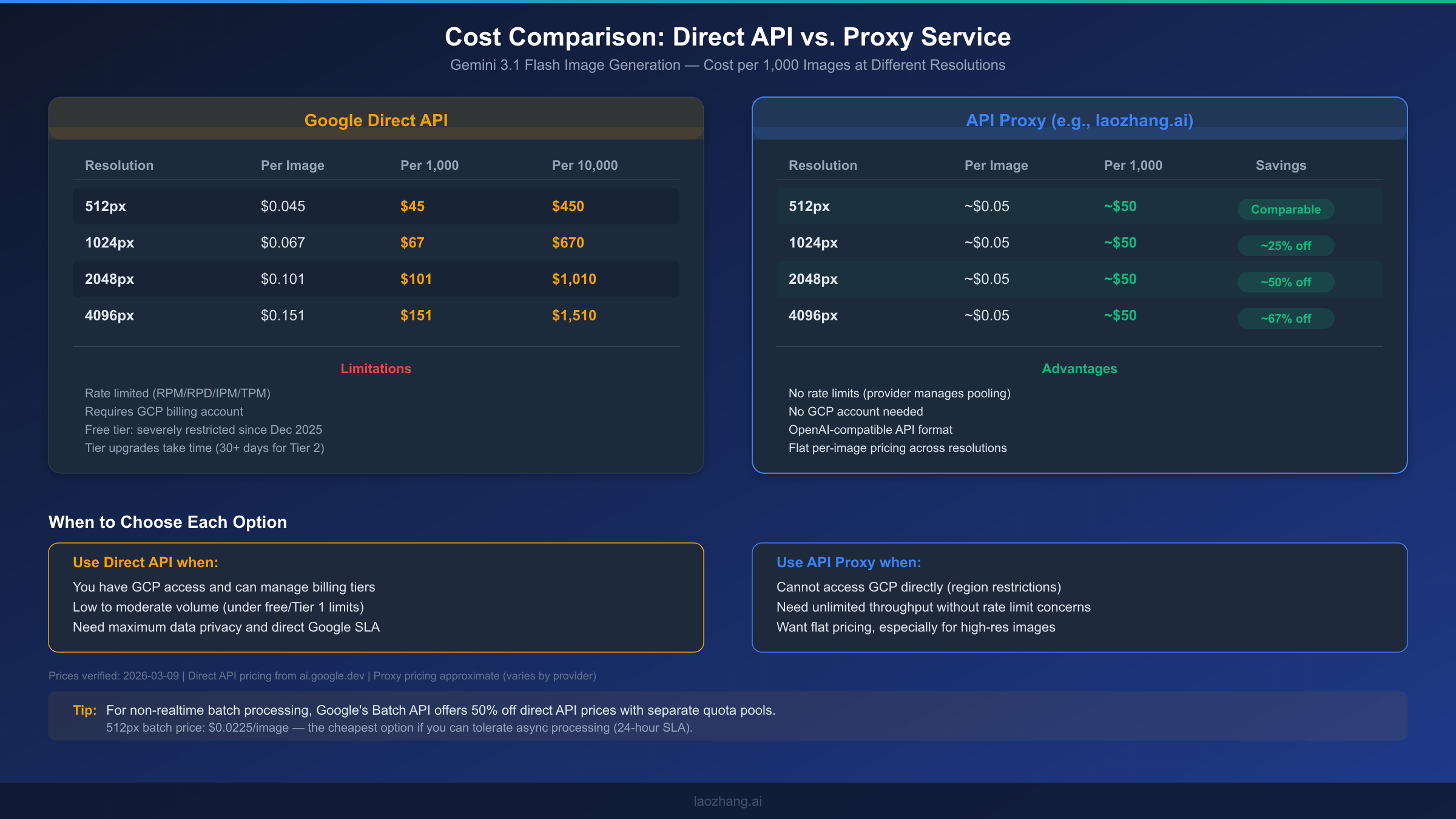
Task: Select the Google Direct API panel header
Action: coord(376,120)
